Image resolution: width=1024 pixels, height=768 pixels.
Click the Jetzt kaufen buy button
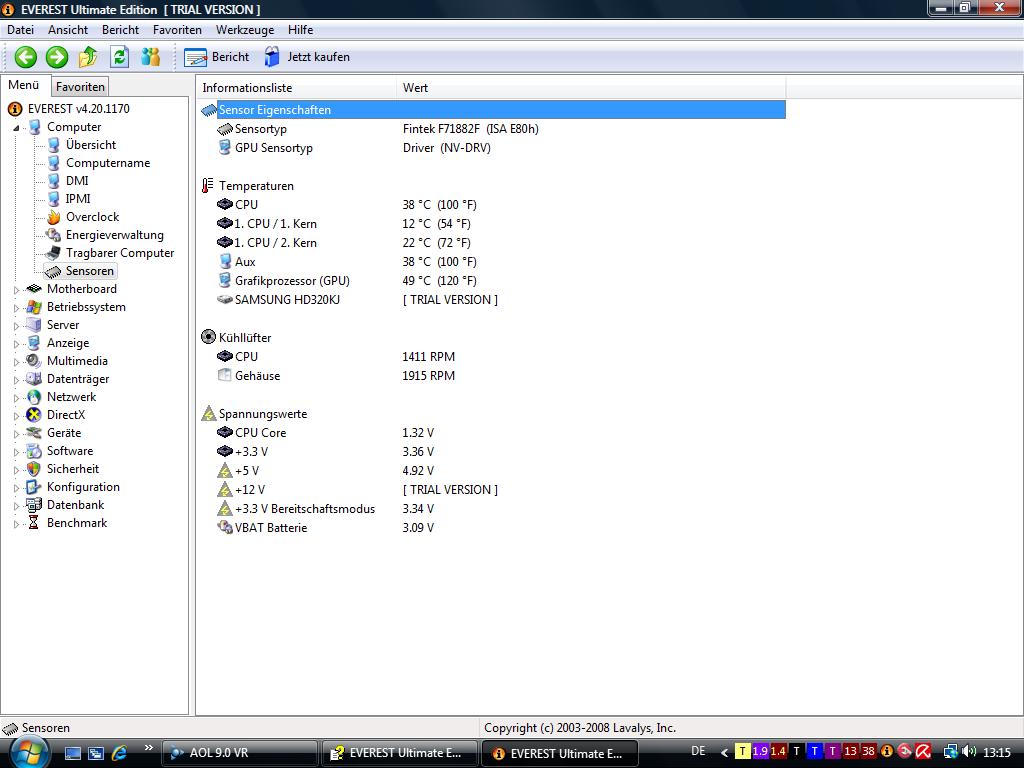(307, 57)
